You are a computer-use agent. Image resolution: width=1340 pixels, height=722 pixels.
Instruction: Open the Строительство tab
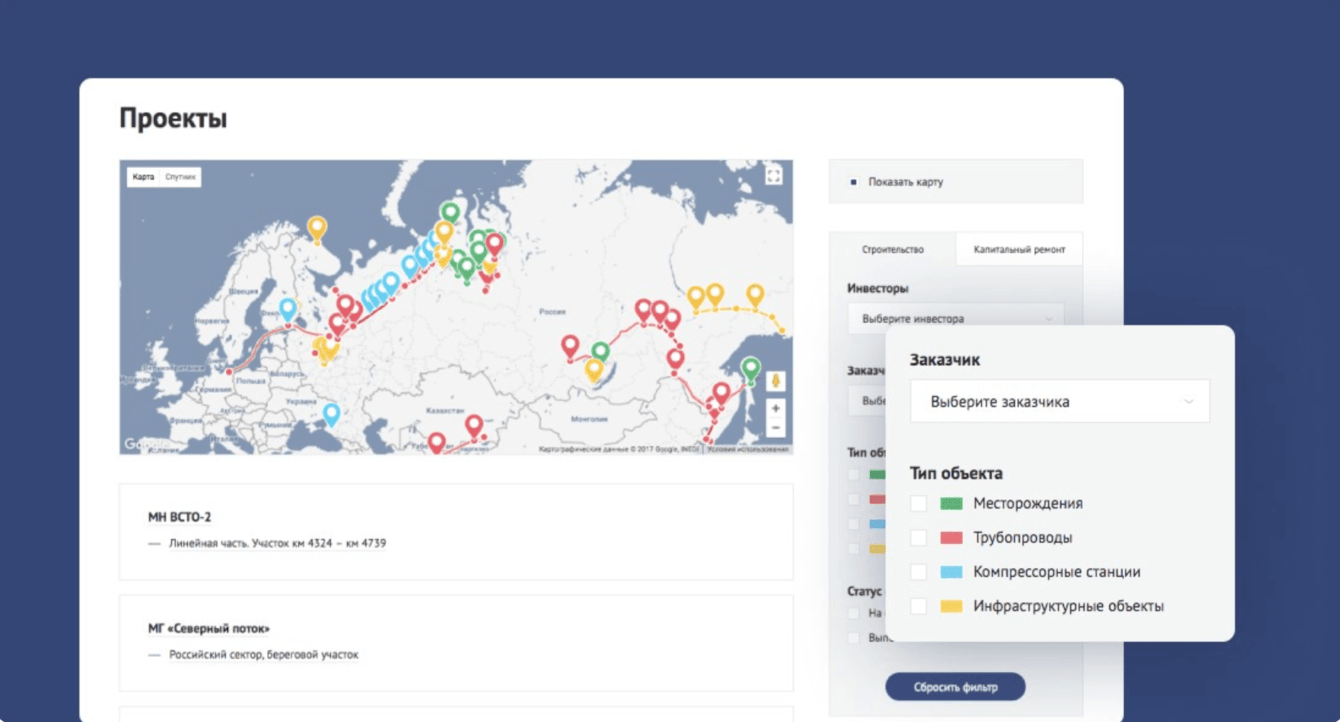893,249
